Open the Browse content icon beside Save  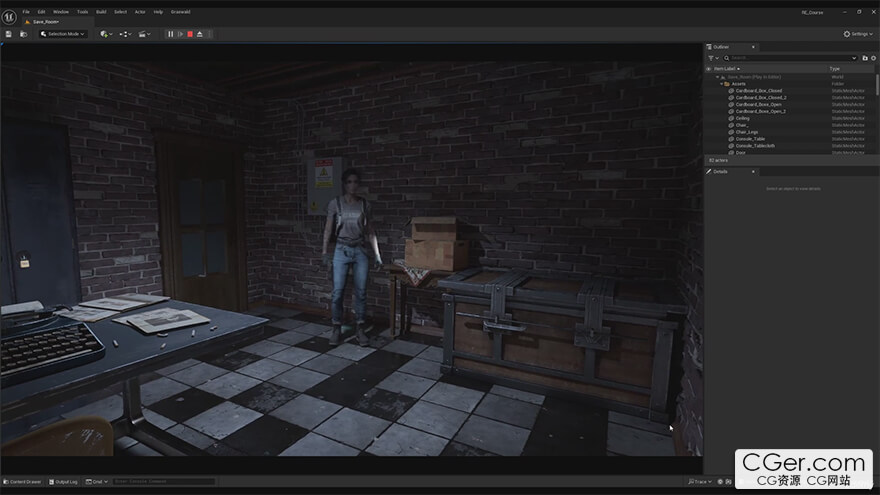(23, 34)
